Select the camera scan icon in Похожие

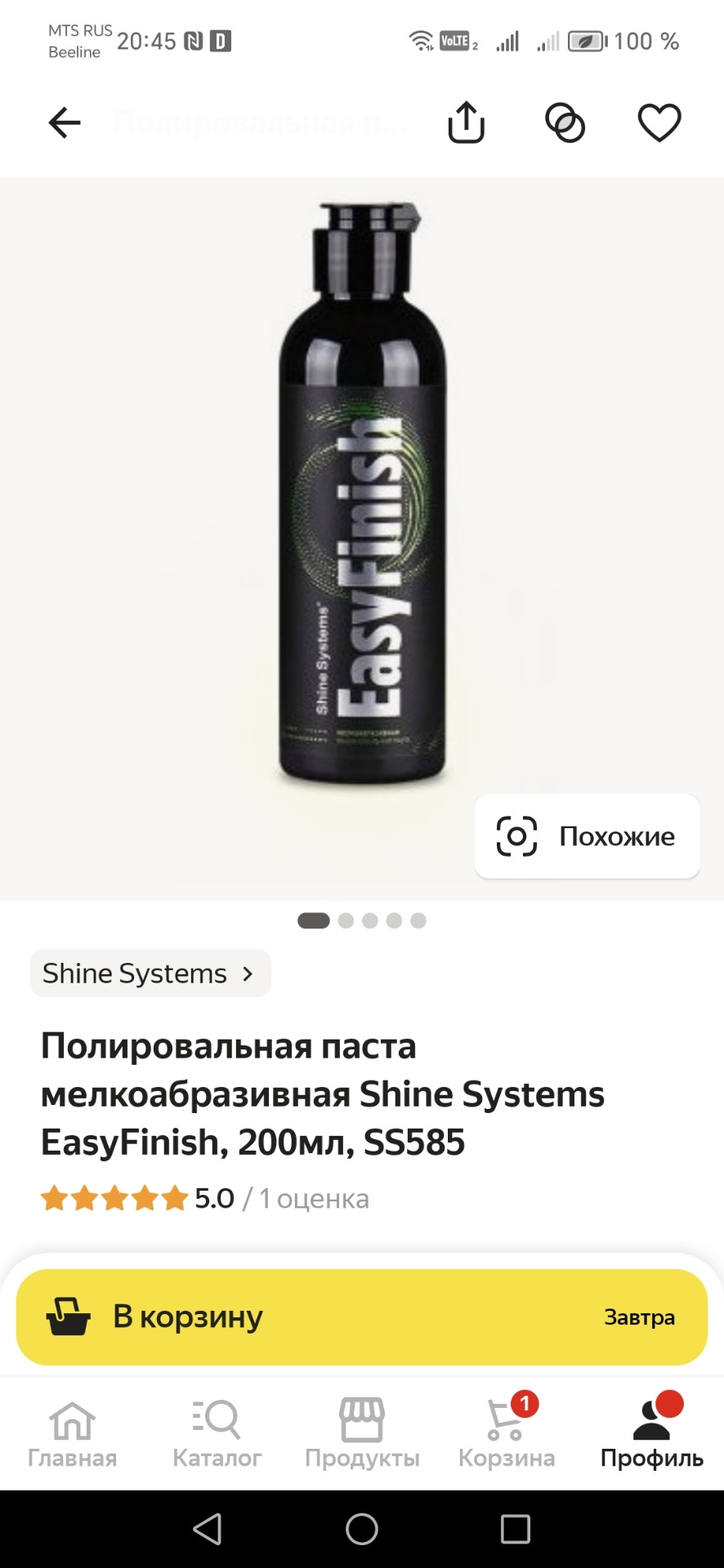click(x=516, y=836)
